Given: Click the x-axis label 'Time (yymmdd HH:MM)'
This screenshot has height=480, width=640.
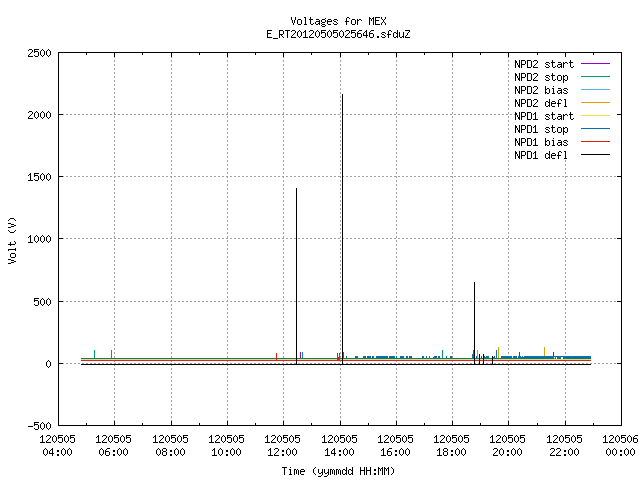Looking at the screenshot, I should coord(338,471).
